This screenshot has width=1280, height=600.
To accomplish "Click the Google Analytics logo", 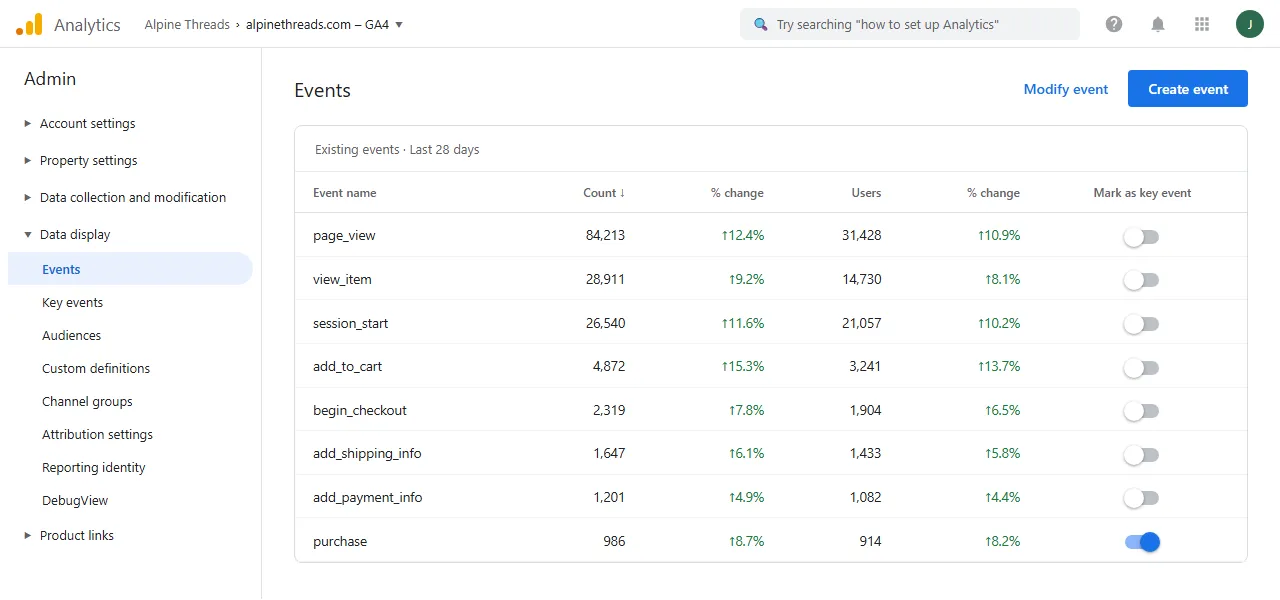I will pos(29,24).
